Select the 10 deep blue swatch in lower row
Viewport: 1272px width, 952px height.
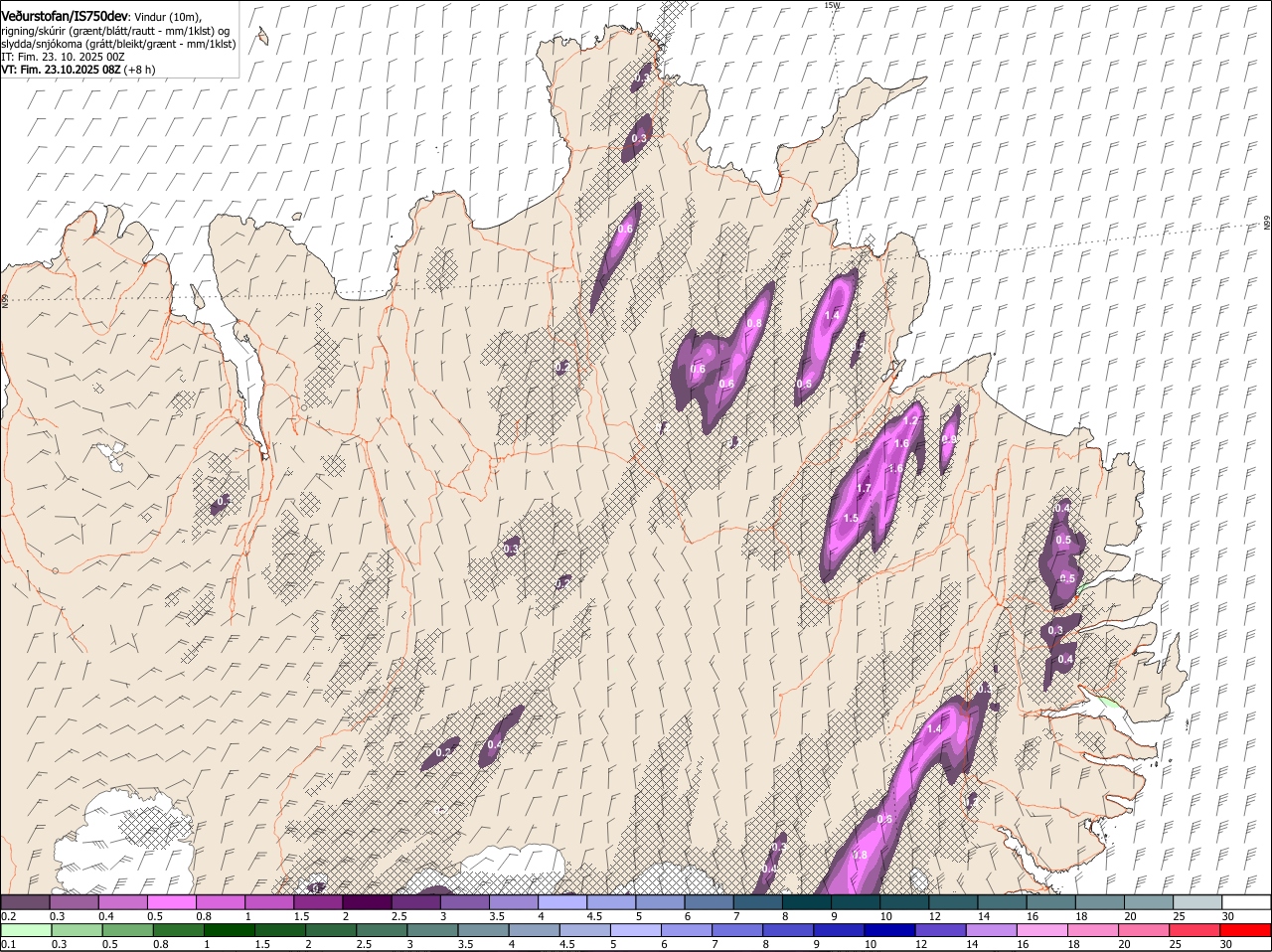(x=888, y=930)
